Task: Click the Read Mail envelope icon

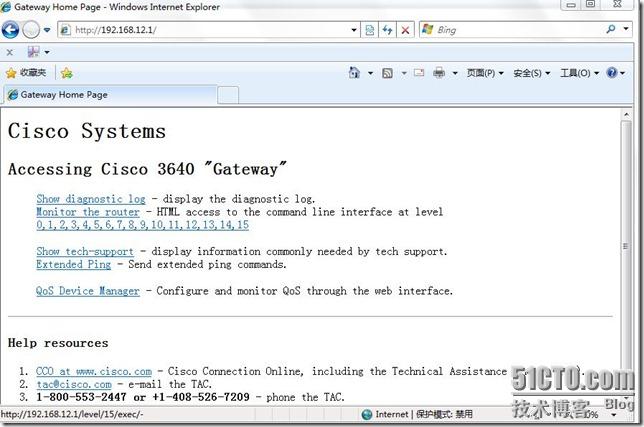Action: tap(419, 73)
